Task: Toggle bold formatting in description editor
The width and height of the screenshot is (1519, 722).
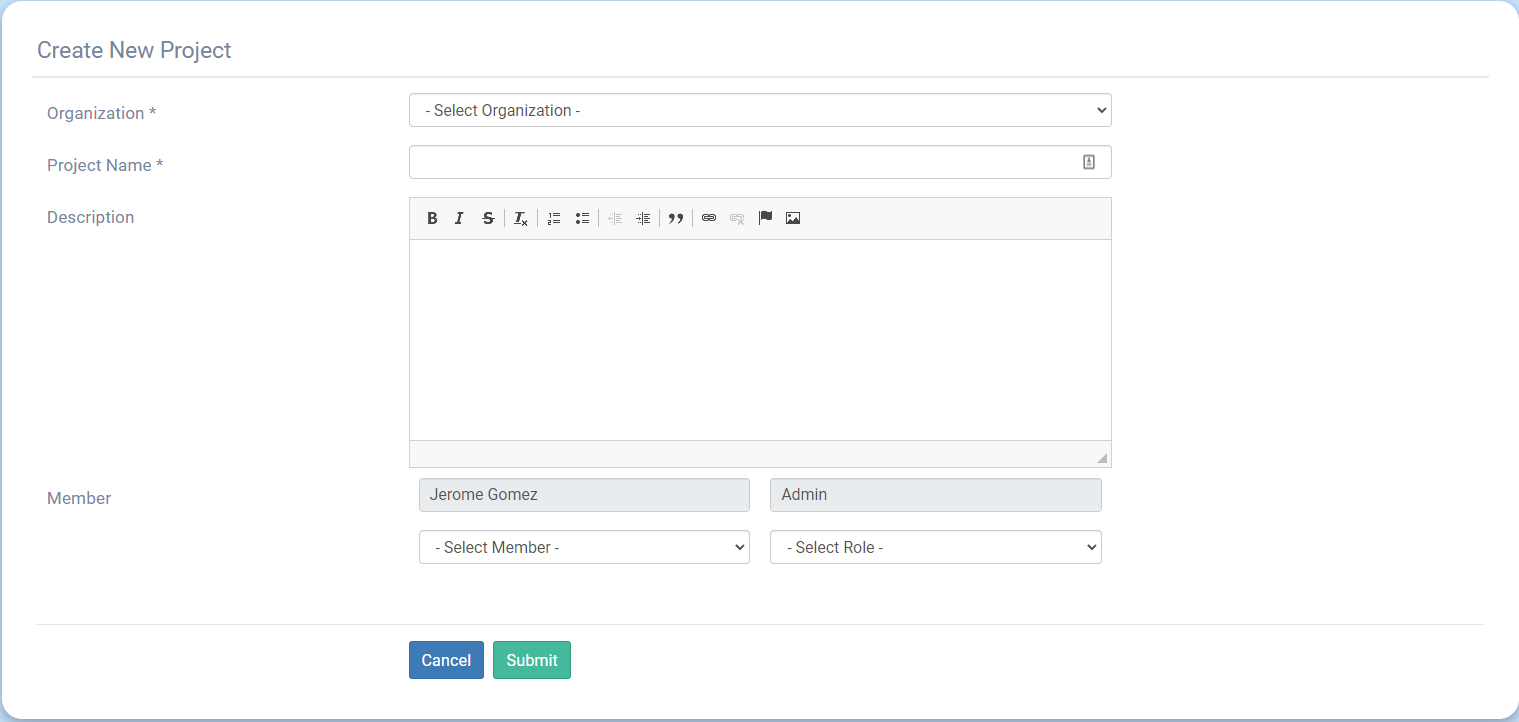Action: 432,218
